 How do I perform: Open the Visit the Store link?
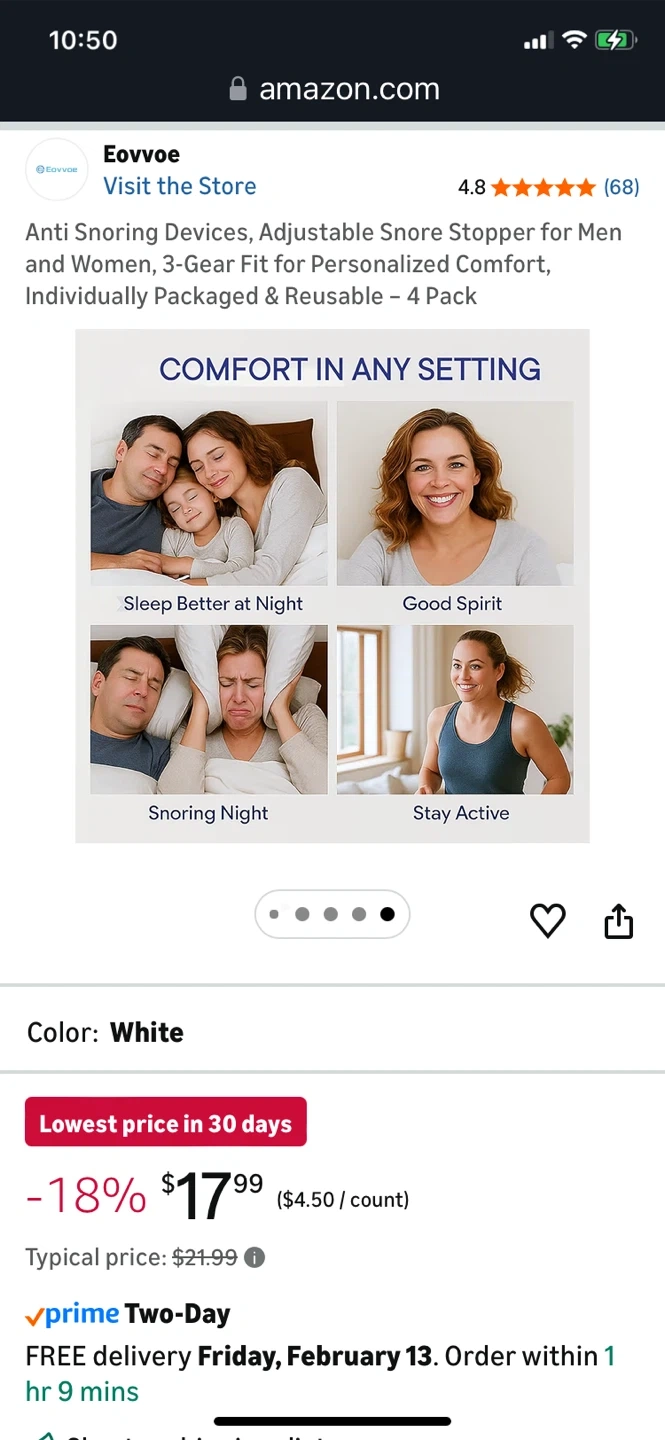[x=180, y=186]
